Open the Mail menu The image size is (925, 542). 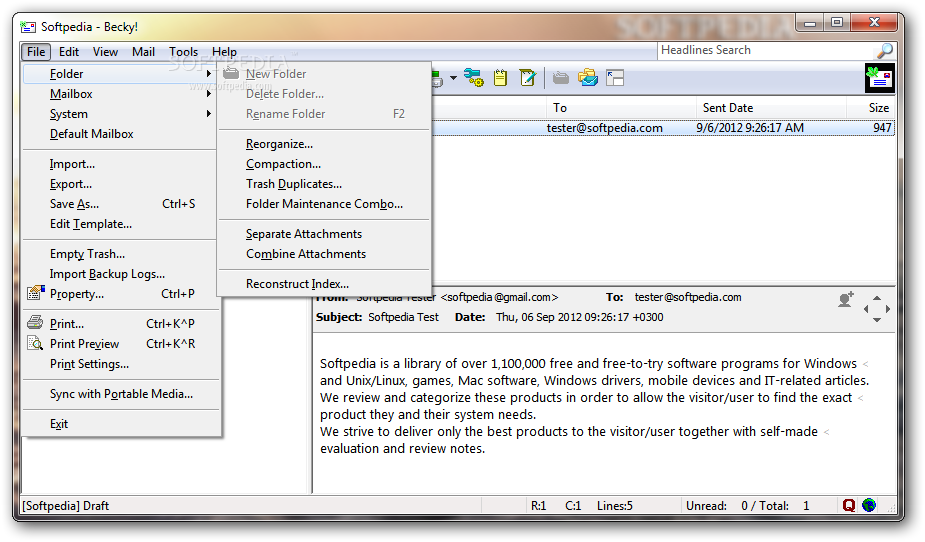point(143,52)
